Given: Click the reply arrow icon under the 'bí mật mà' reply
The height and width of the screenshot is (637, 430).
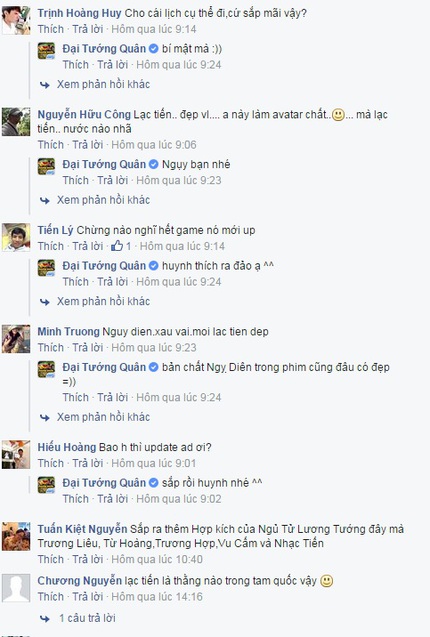Looking at the screenshot, I should pos(45,85).
